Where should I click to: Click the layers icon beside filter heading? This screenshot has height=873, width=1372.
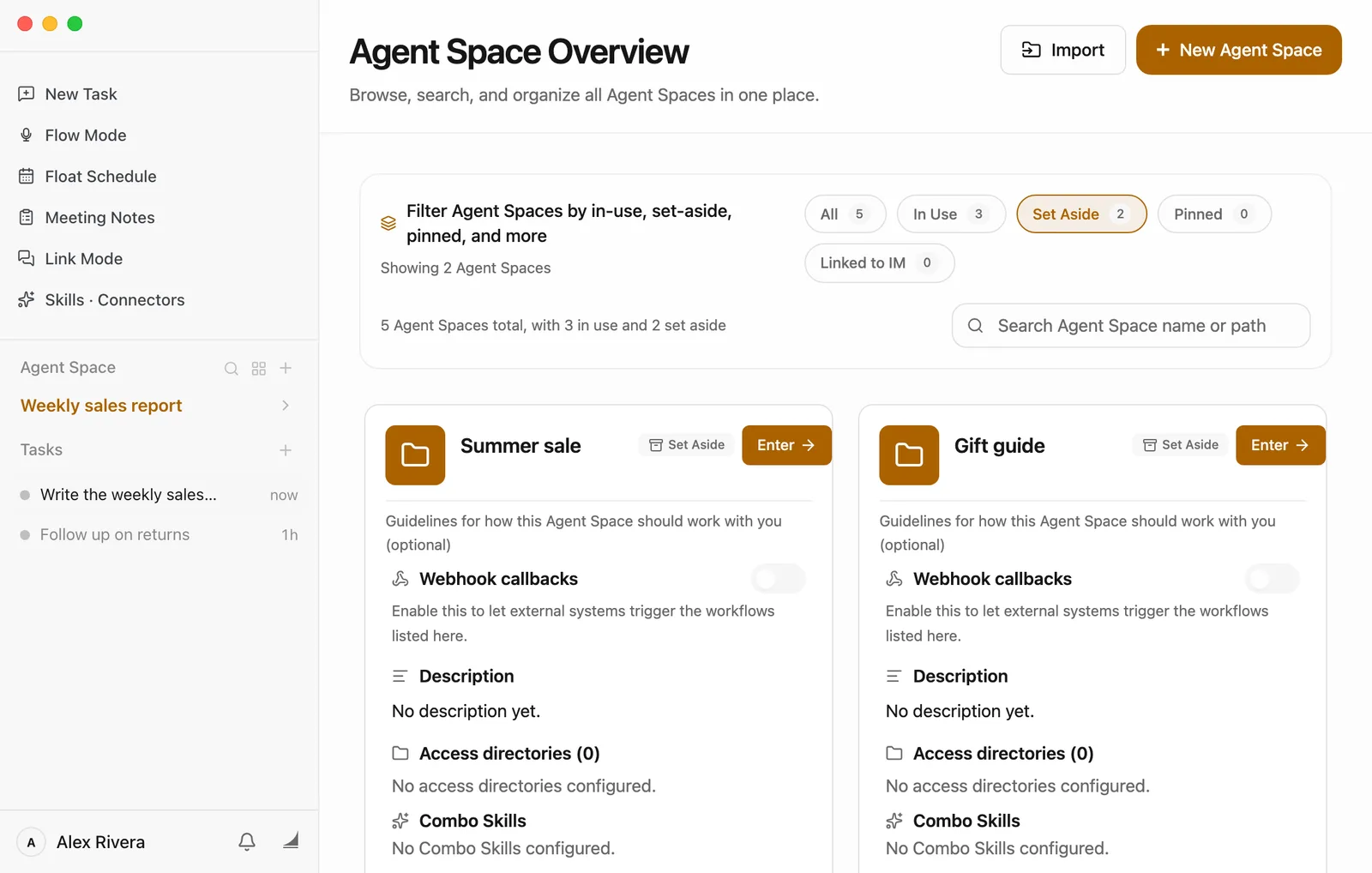point(388,223)
